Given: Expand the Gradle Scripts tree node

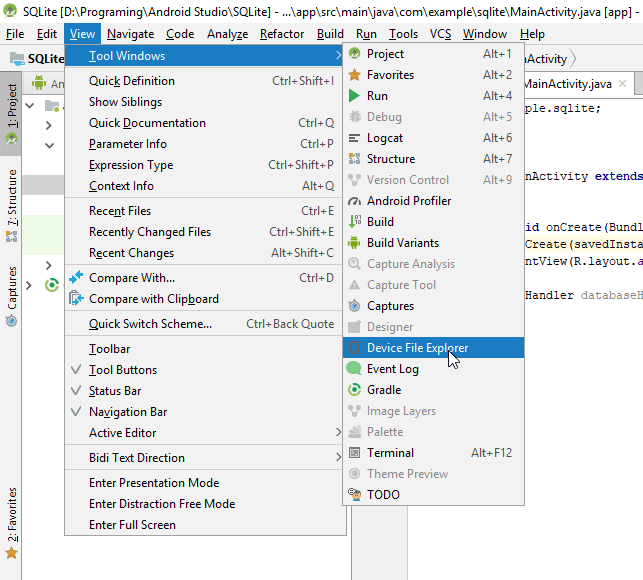Looking at the screenshot, I should [x=29, y=285].
